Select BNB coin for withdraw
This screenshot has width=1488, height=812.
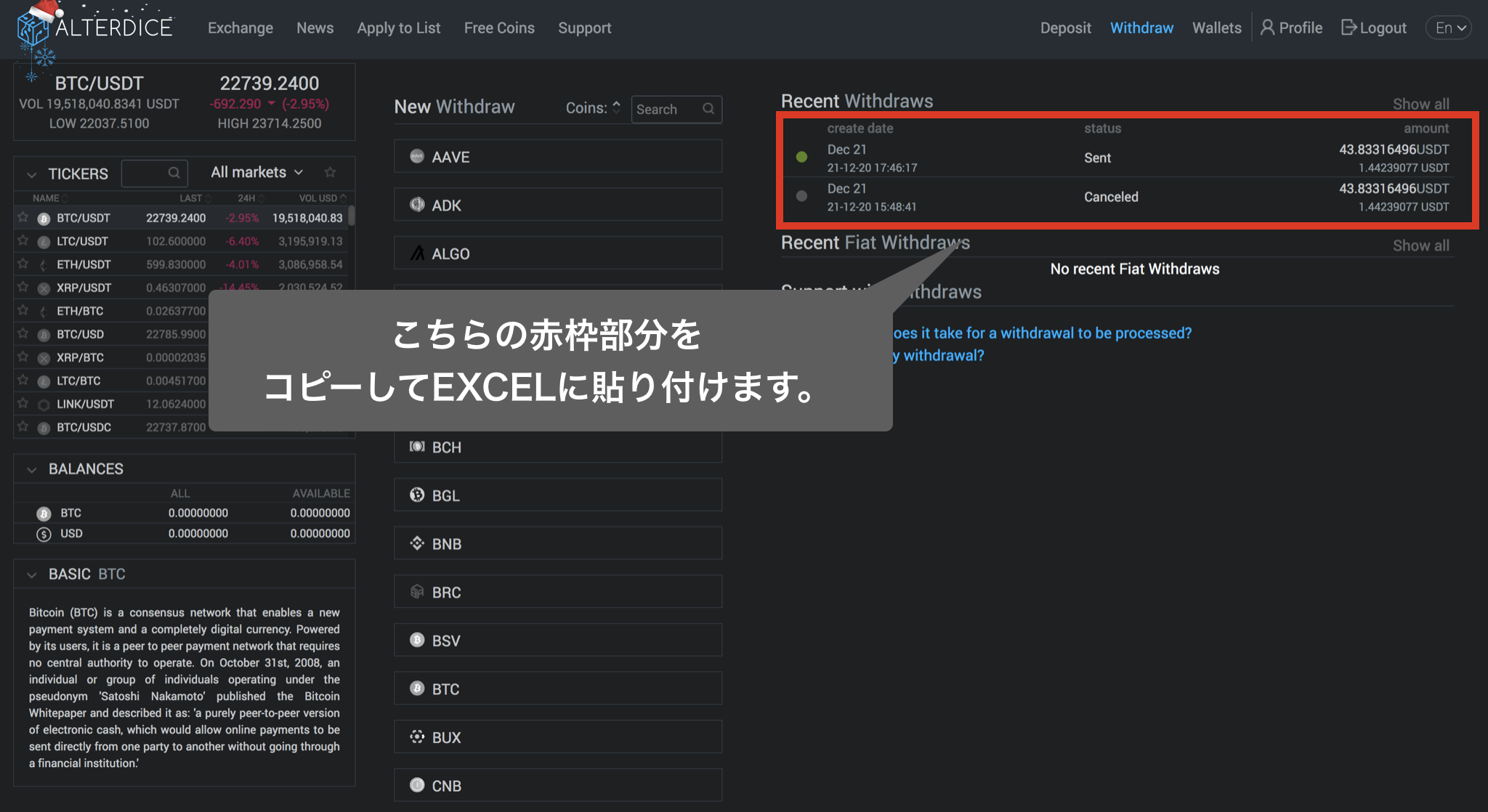tap(558, 543)
